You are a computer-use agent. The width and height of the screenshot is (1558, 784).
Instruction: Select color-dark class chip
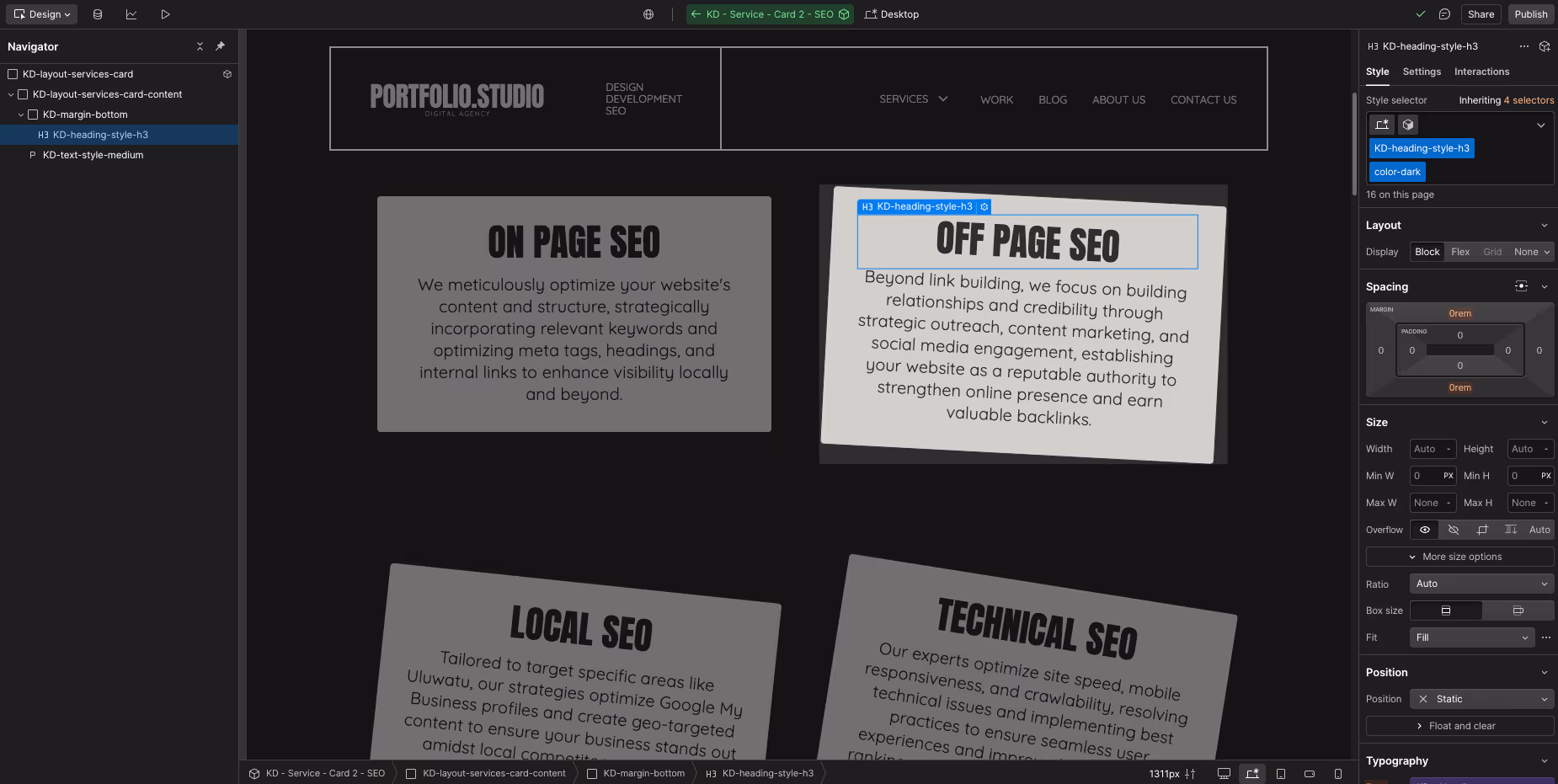1397,172
